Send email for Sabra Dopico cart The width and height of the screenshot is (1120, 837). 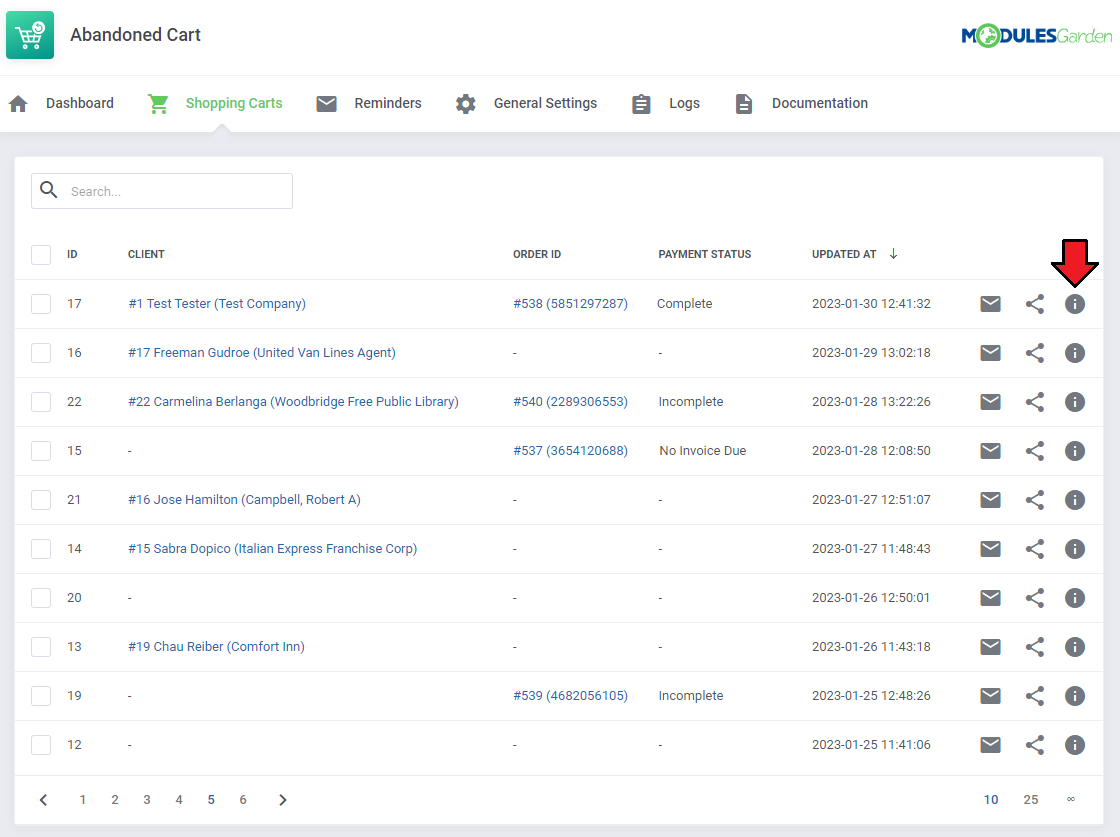990,548
